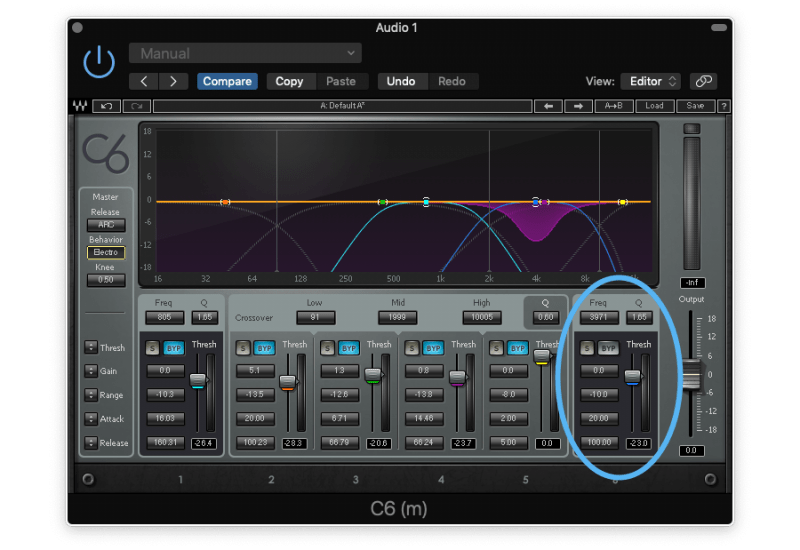This screenshot has height=550, width=800.
Task: Toggle band 4 BYP bypass button
Action: [x=433, y=348]
